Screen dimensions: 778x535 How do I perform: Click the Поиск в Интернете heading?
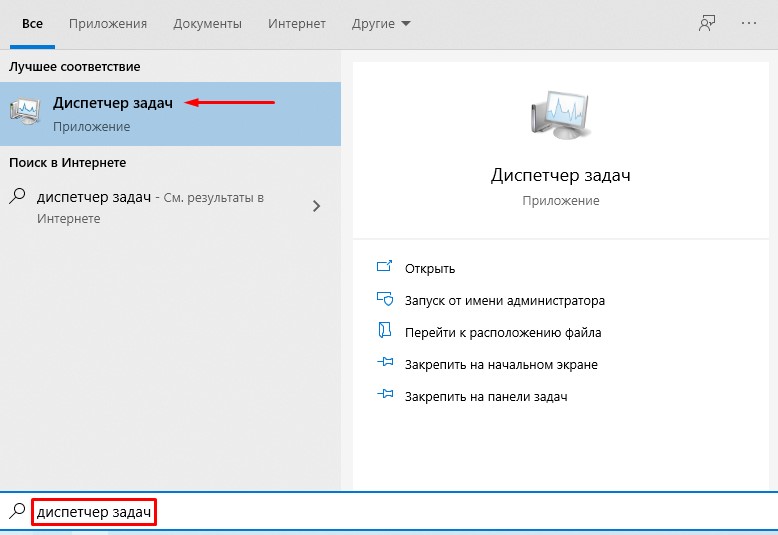point(67,163)
